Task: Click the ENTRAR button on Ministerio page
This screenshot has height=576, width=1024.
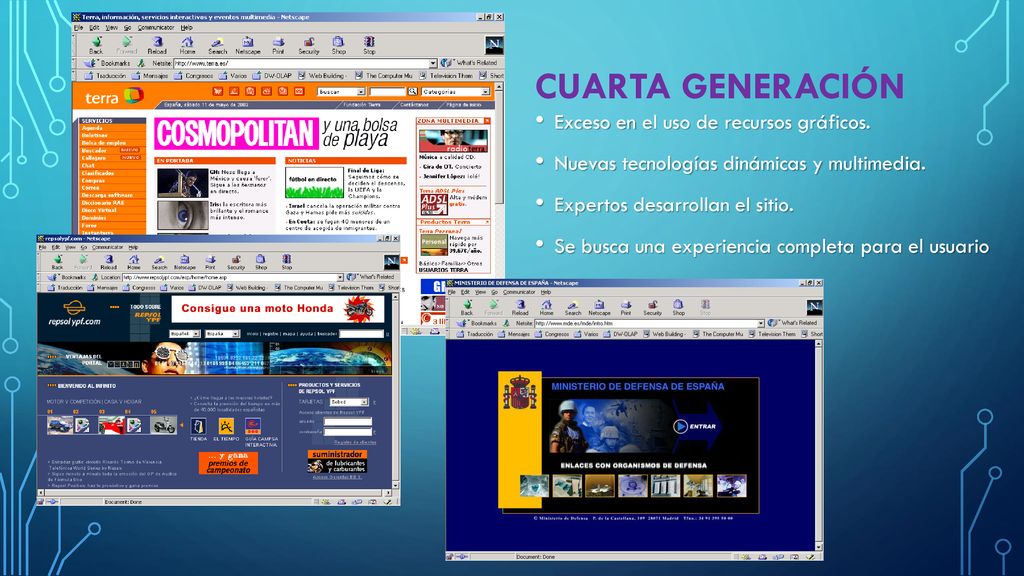Action: (696, 426)
